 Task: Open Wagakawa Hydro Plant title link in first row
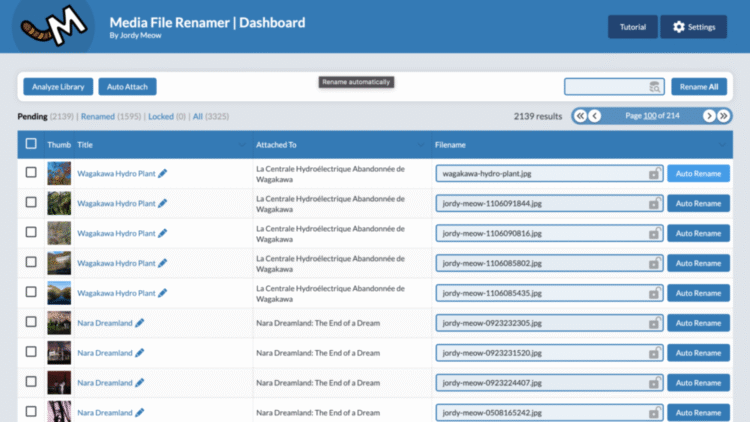(116, 173)
